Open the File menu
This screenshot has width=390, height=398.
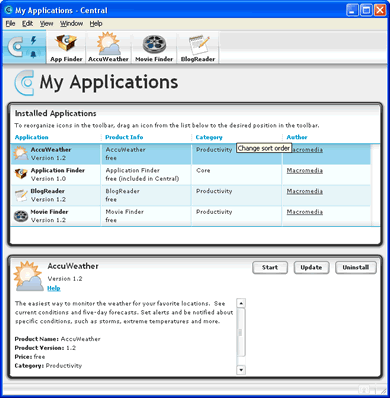[x=10, y=24]
